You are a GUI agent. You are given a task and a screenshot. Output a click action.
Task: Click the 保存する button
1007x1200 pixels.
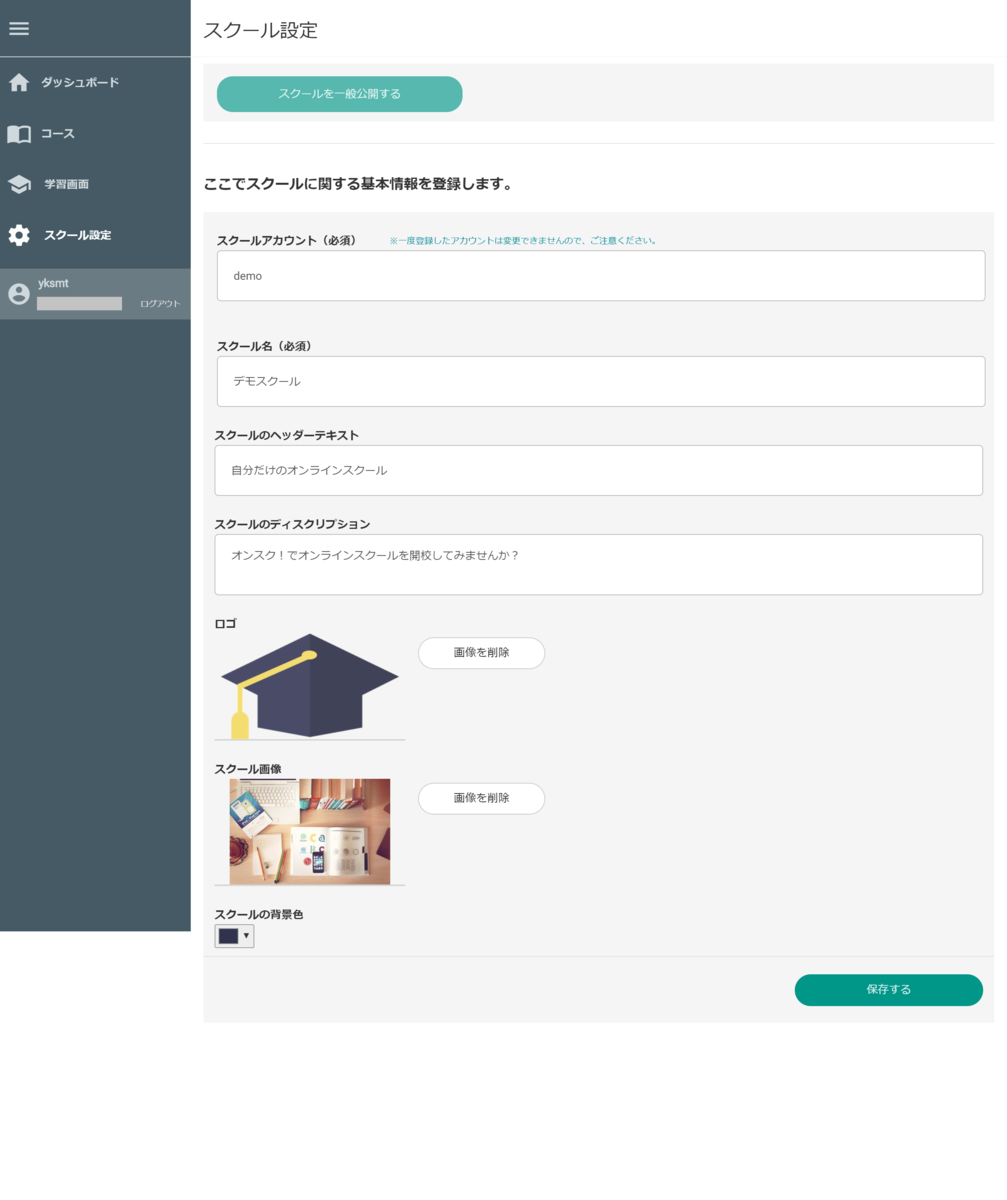click(x=888, y=990)
